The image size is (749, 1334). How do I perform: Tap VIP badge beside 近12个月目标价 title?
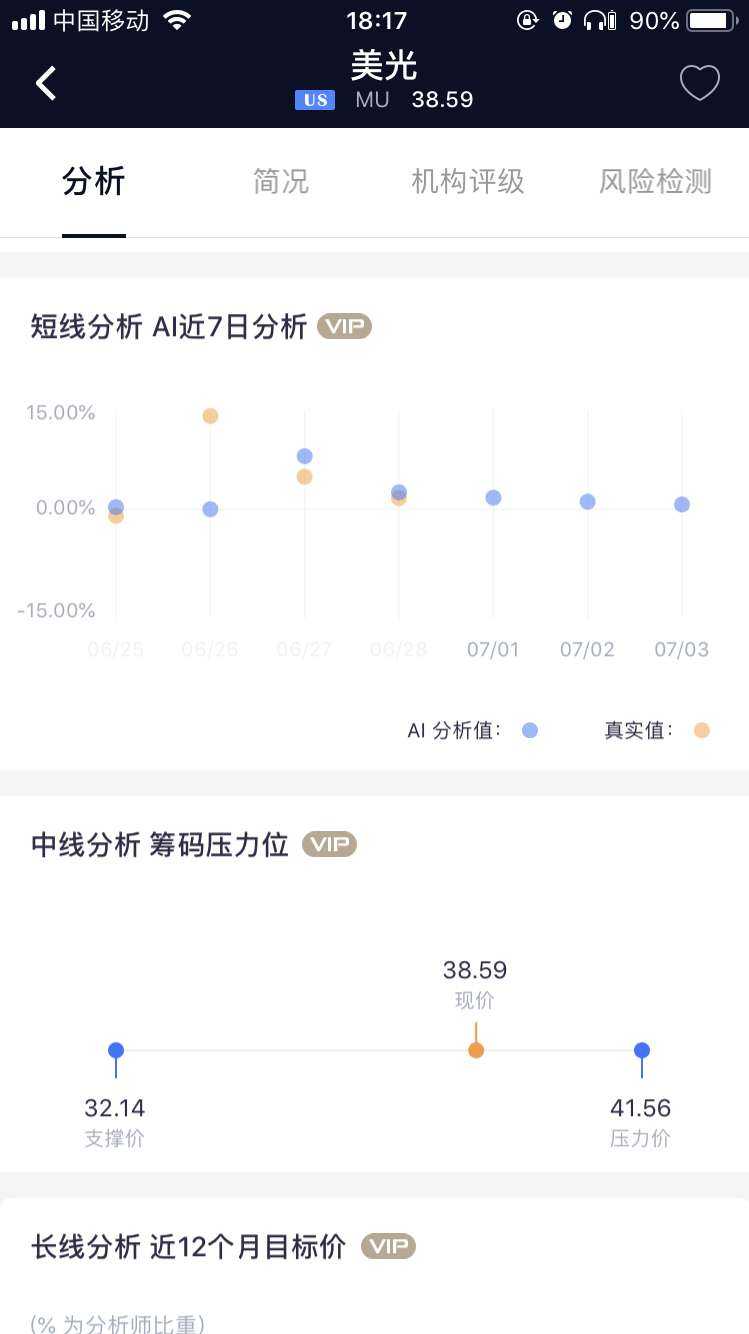click(388, 1246)
